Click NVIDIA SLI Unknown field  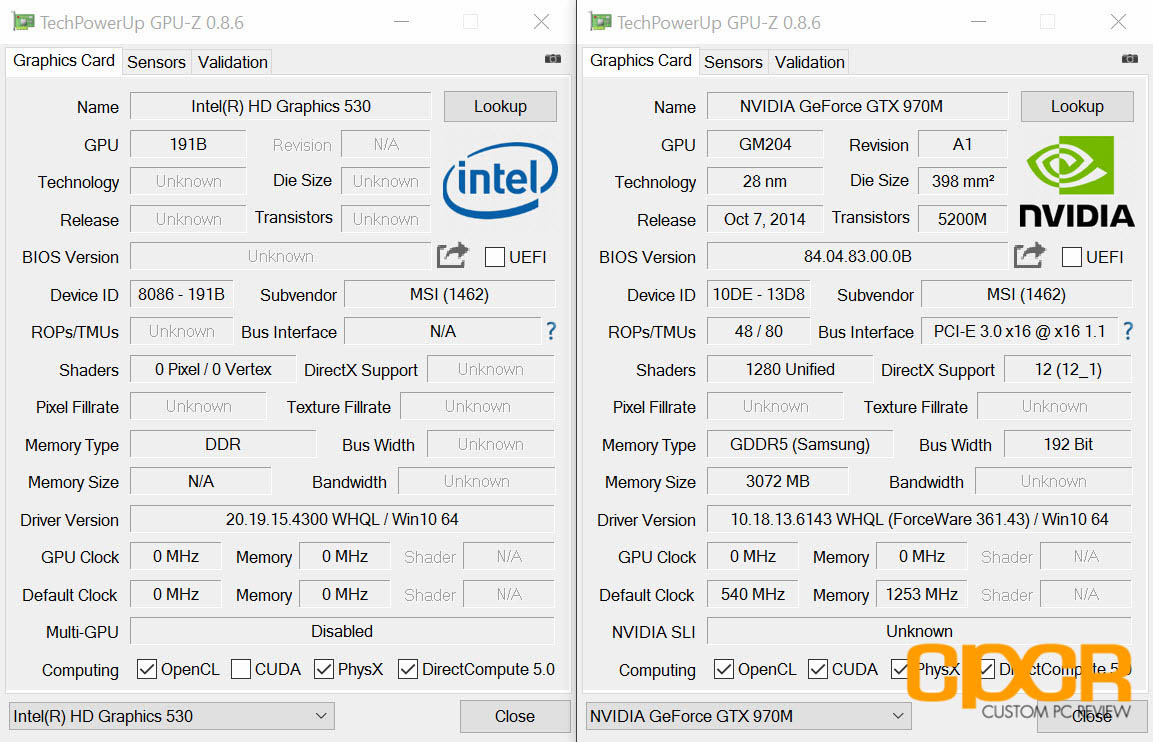(x=919, y=631)
